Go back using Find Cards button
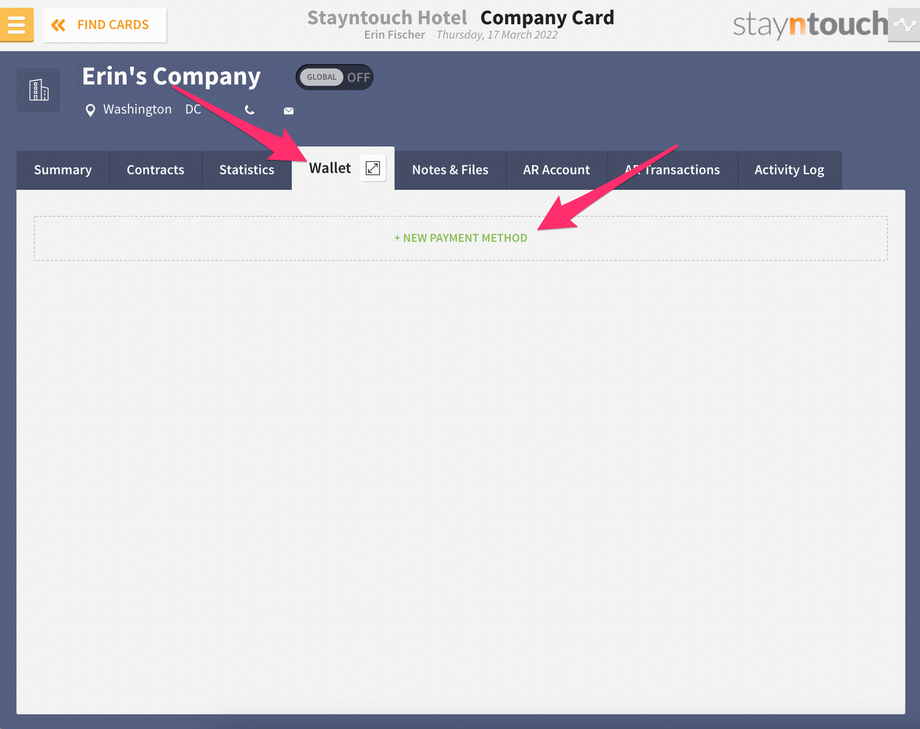 pyautogui.click(x=104, y=25)
